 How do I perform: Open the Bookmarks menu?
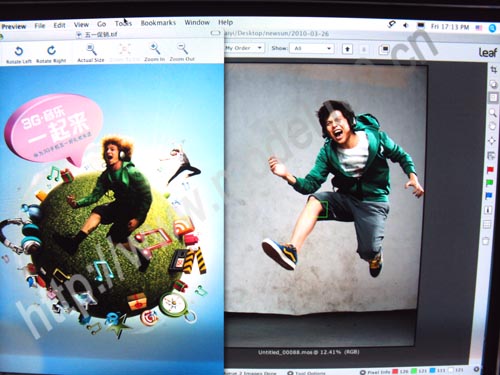point(158,23)
